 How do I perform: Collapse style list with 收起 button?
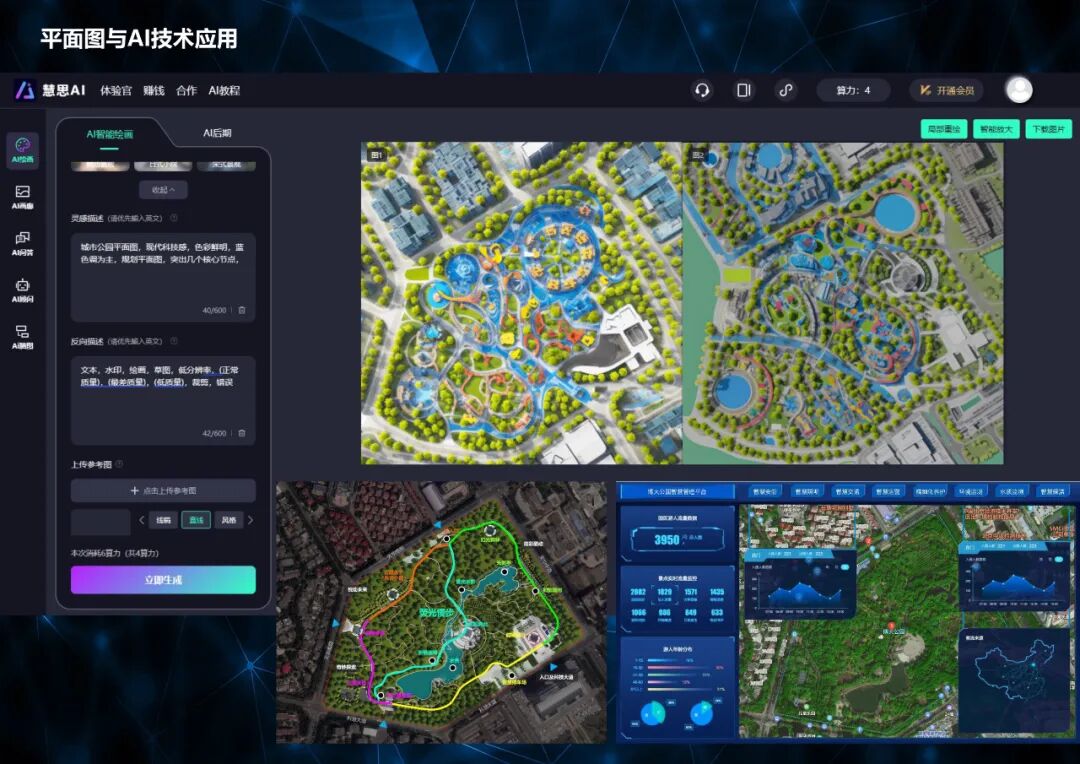pos(163,189)
